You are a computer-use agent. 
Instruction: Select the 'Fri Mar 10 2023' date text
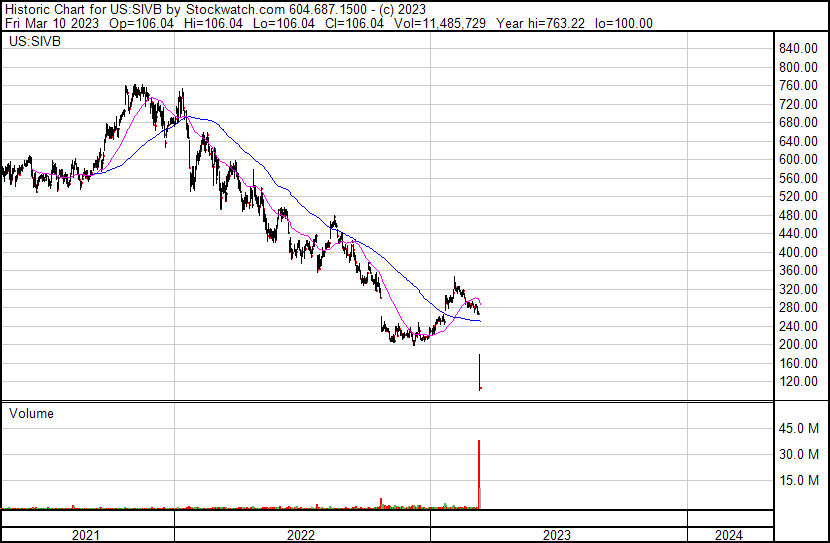[51, 23]
